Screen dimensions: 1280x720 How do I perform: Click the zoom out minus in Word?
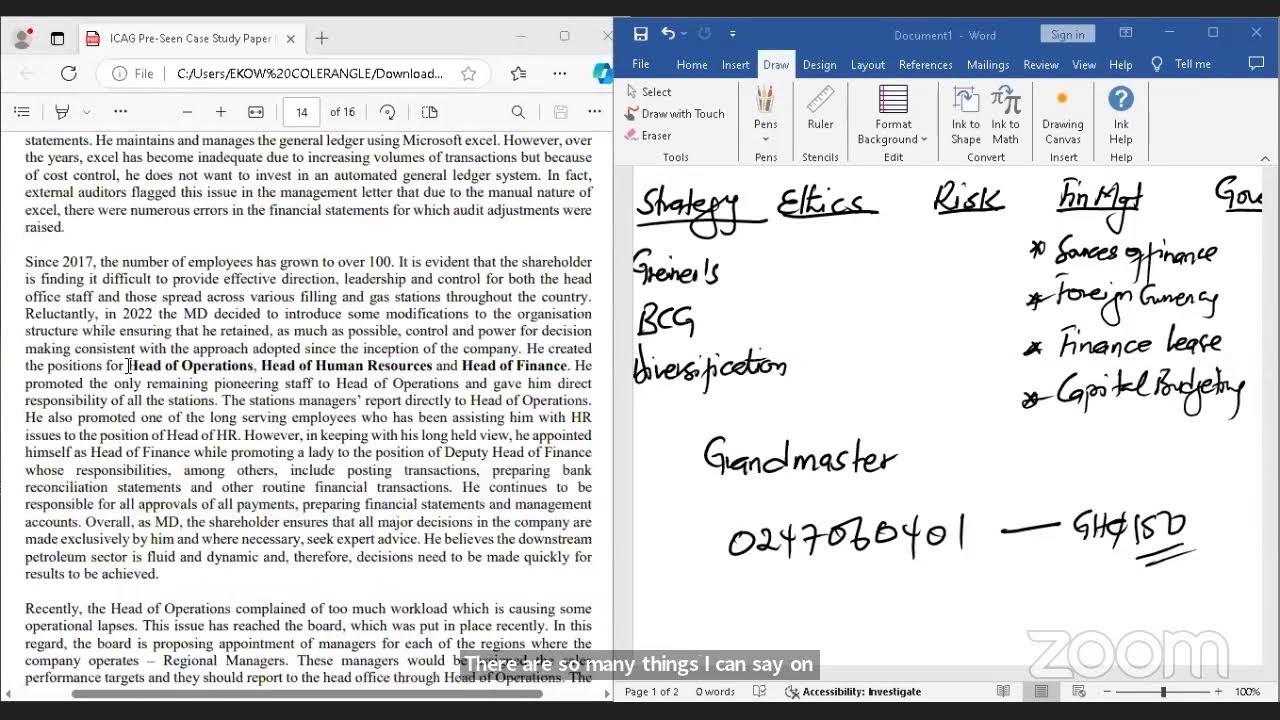click(x=1108, y=692)
